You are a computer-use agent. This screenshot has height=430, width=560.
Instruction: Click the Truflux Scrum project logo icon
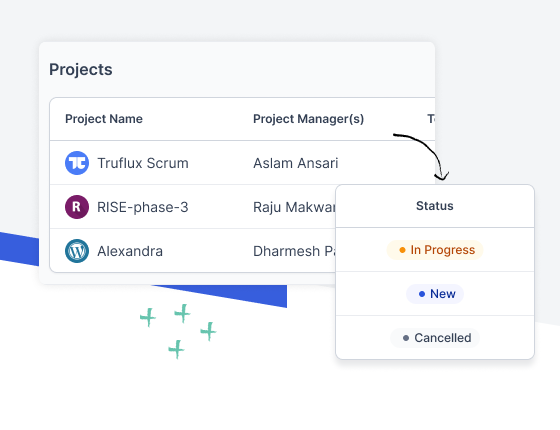[x=77, y=163]
